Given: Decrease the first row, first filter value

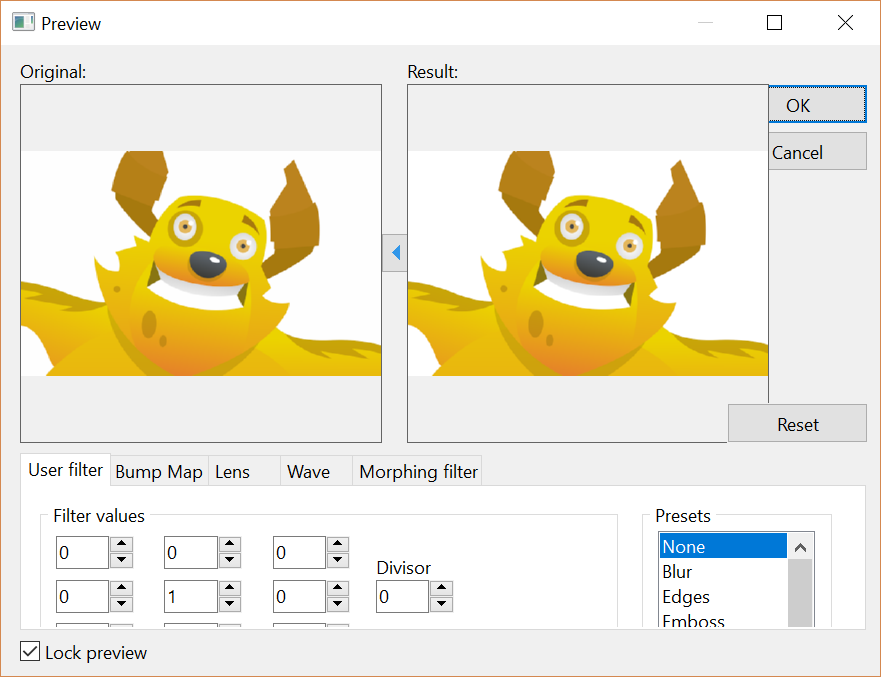Looking at the screenshot, I should pyautogui.click(x=121, y=560).
